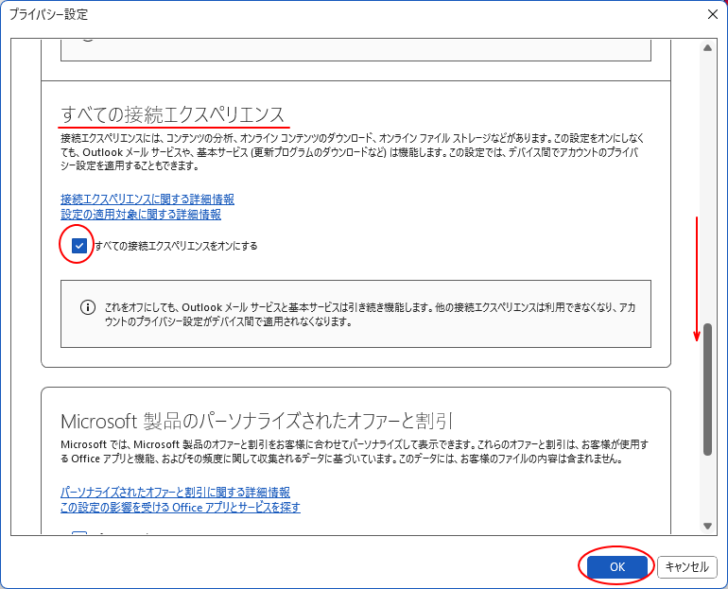Click the OK button
The height and width of the screenshot is (589, 728).
[x=617, y=567]
